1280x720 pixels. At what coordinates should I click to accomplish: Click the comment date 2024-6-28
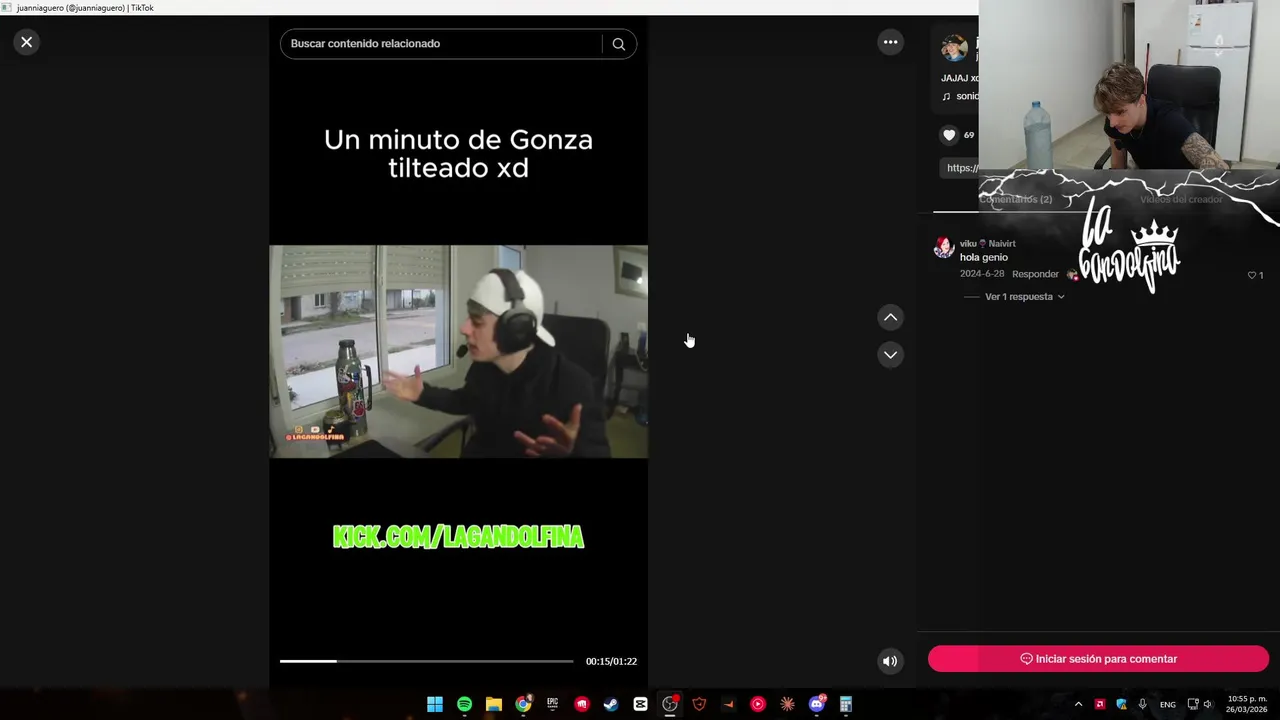pyautogui.click(x=982, y=274)
